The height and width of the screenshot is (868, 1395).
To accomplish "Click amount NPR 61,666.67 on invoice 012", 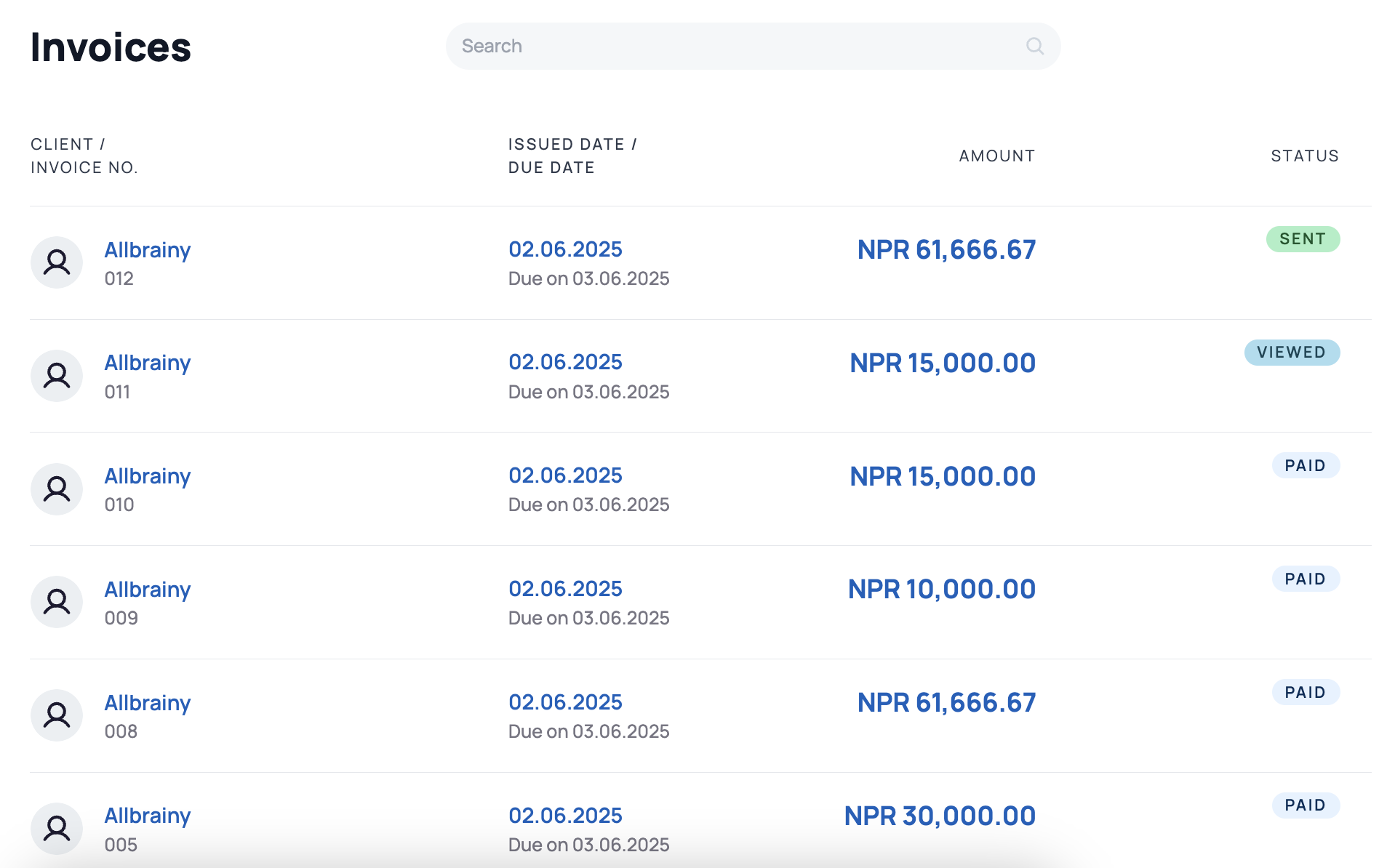I will (946, 250).
